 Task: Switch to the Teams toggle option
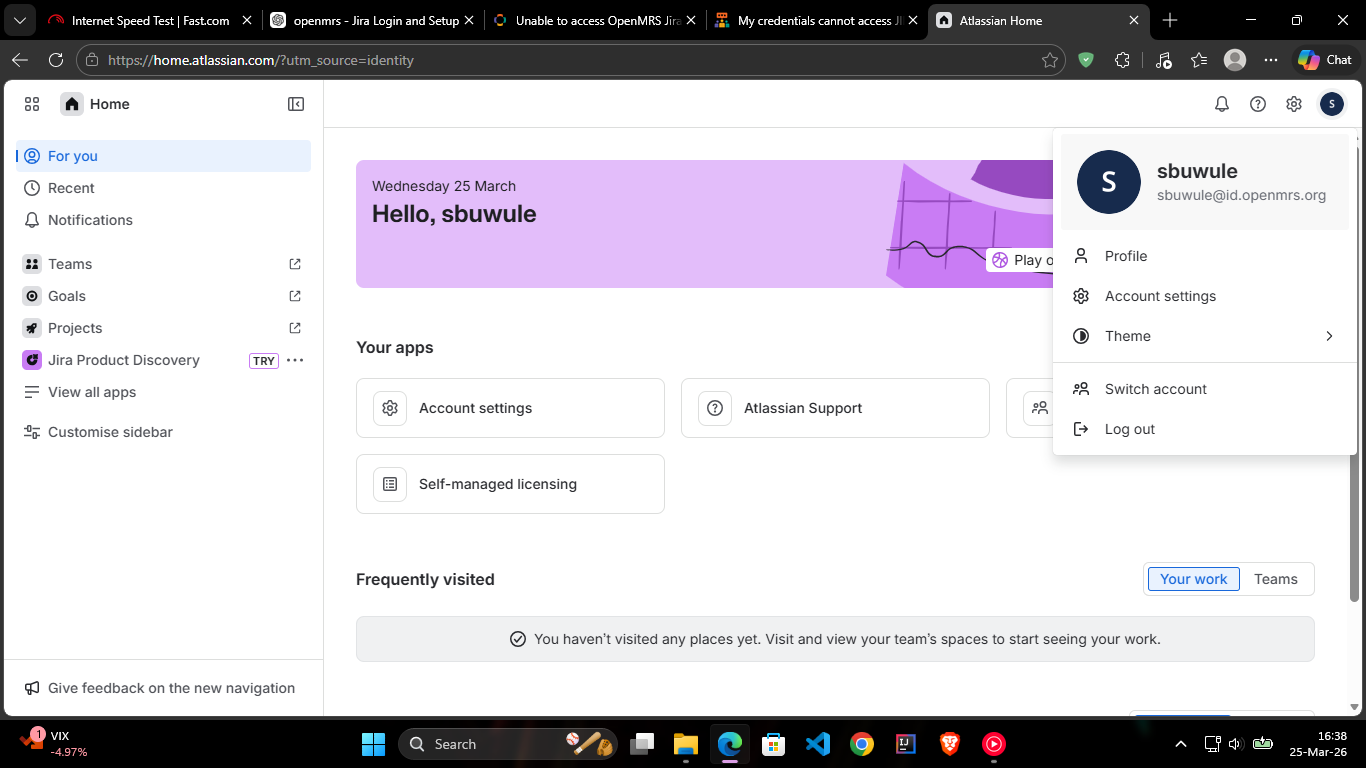coord(1275,579)
